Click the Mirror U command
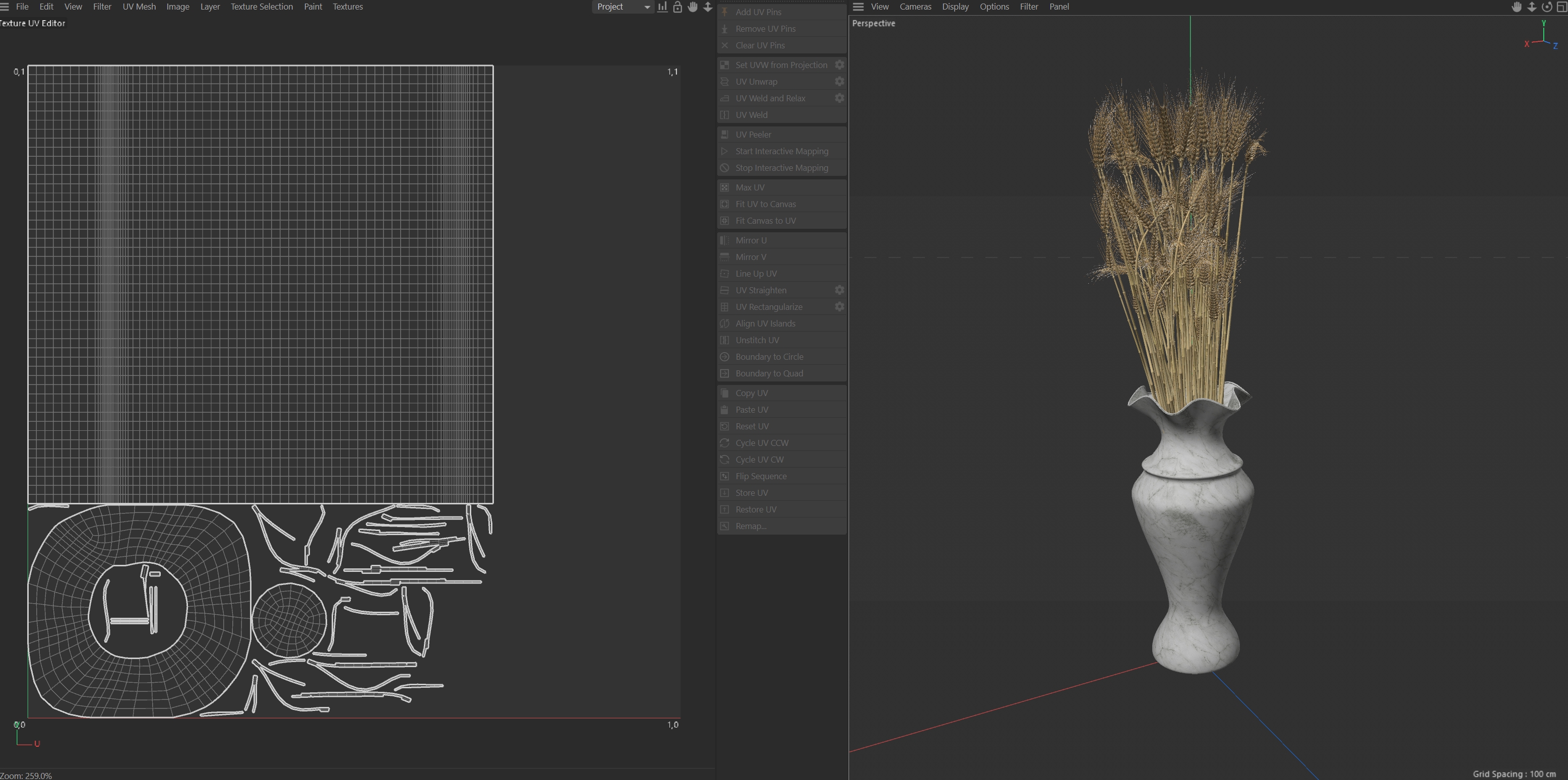 (x=750, y=240)
